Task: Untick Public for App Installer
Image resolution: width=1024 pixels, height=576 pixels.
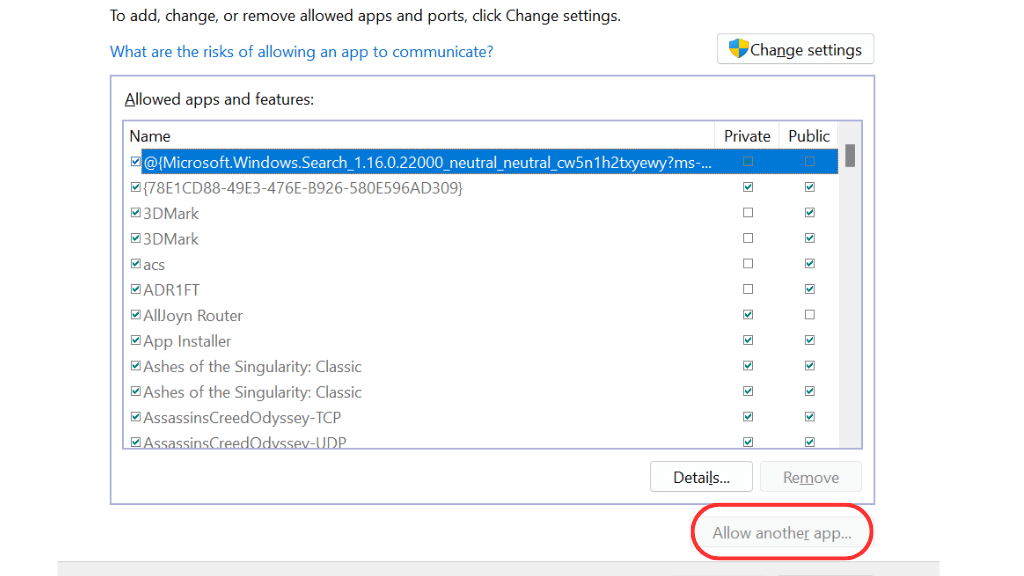Action: pyautogui.click(x=810, y=340)
